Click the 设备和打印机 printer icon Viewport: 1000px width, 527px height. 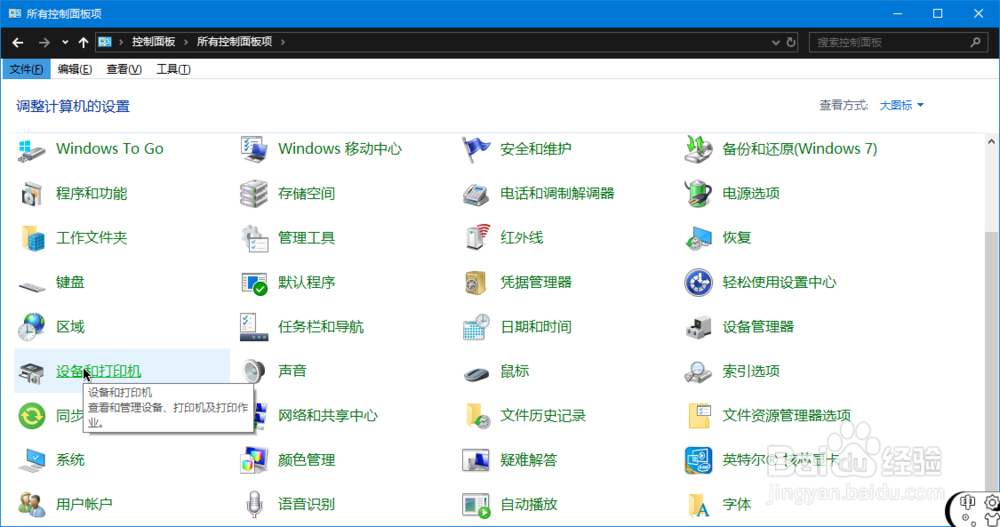coord(31,372)
